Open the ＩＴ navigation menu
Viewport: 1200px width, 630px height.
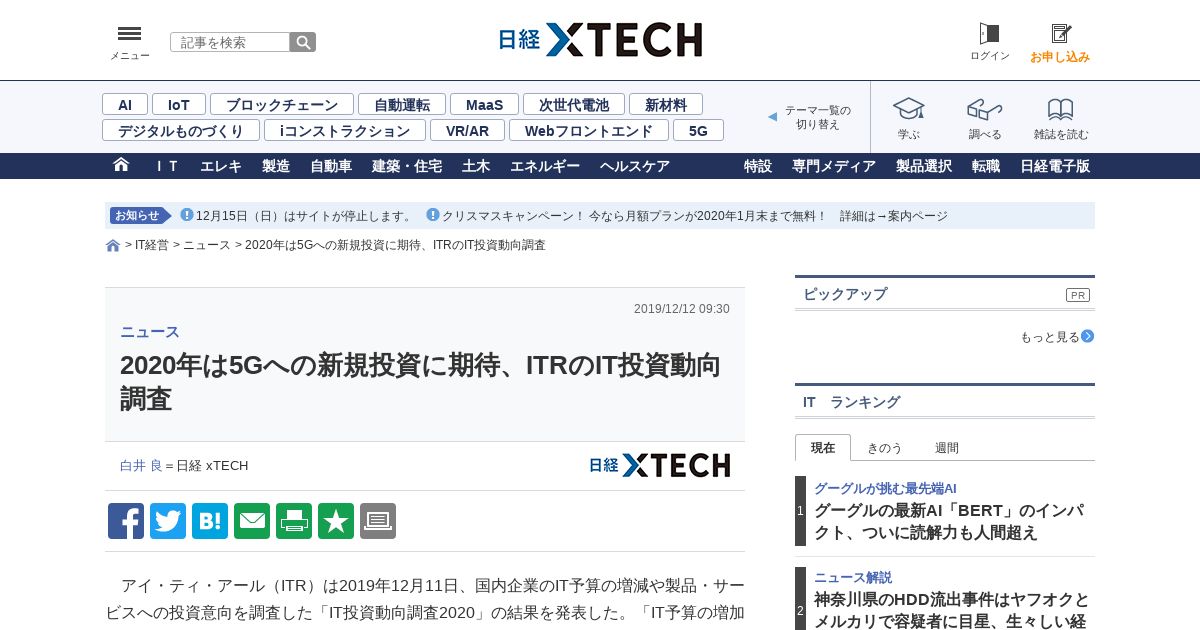tap(166, 166)
